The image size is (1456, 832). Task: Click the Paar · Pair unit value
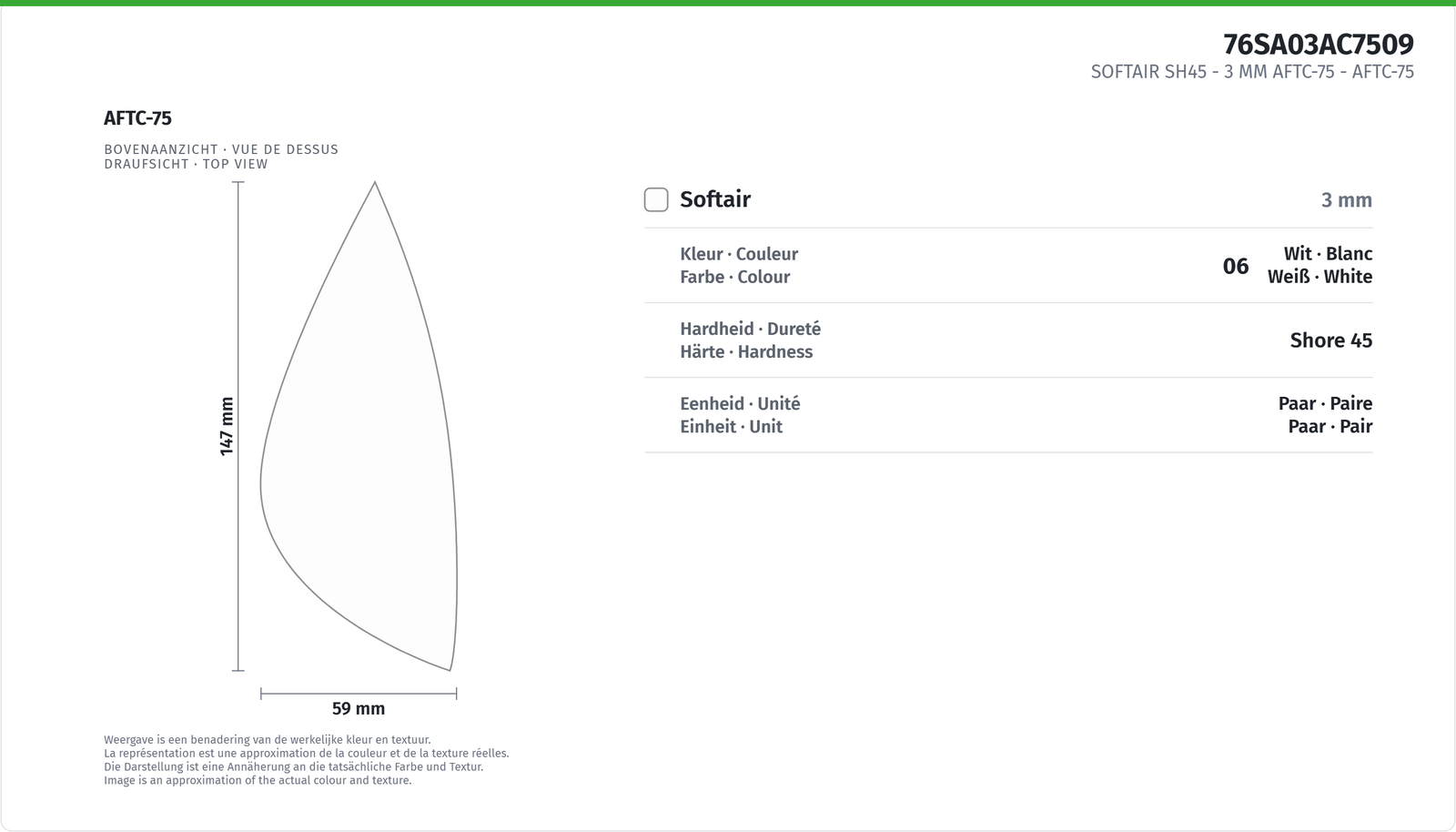[x=1330, y=426]
